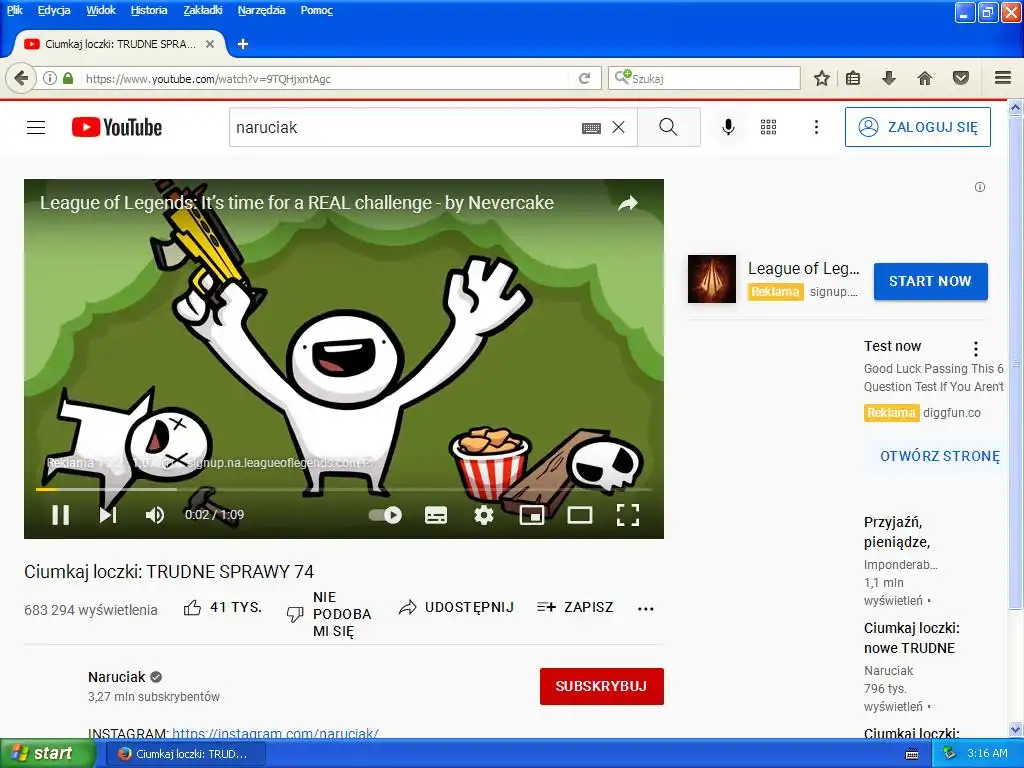Open the Naruciak channel name
The width and height of the screenshot is (1024, 768).
click(x=117, y=677)
